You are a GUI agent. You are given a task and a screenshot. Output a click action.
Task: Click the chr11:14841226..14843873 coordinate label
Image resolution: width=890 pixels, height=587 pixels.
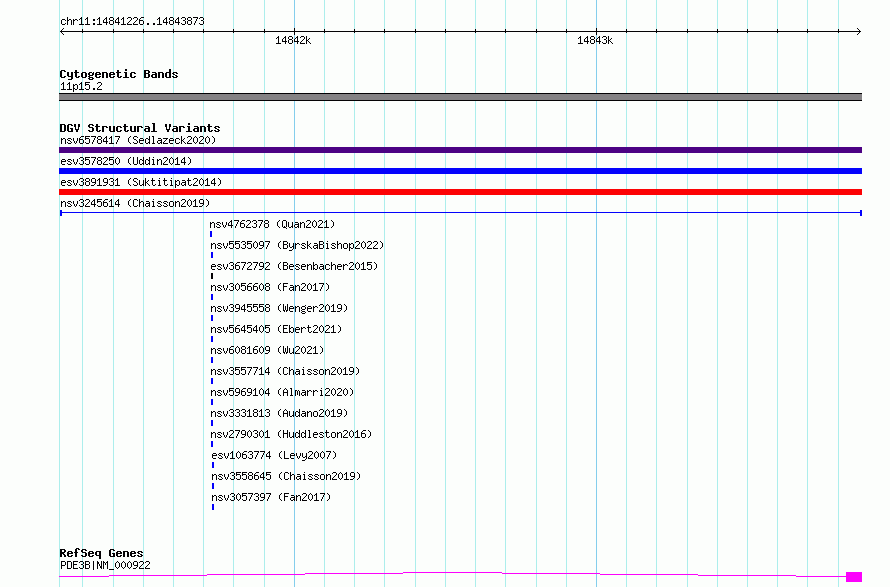pyautogui.click(x=132, y=21)
